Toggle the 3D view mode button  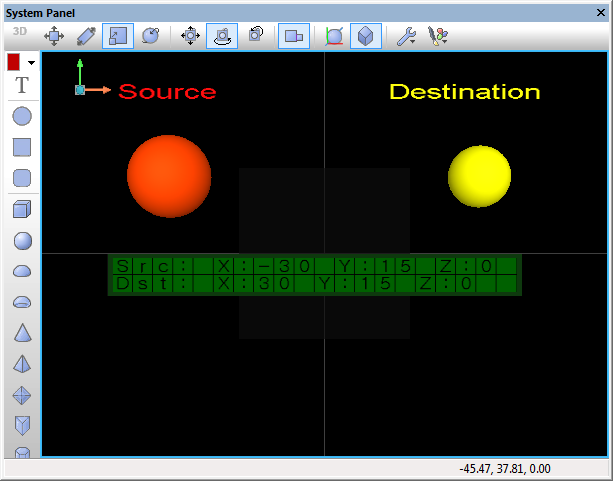tap(20, 31)
